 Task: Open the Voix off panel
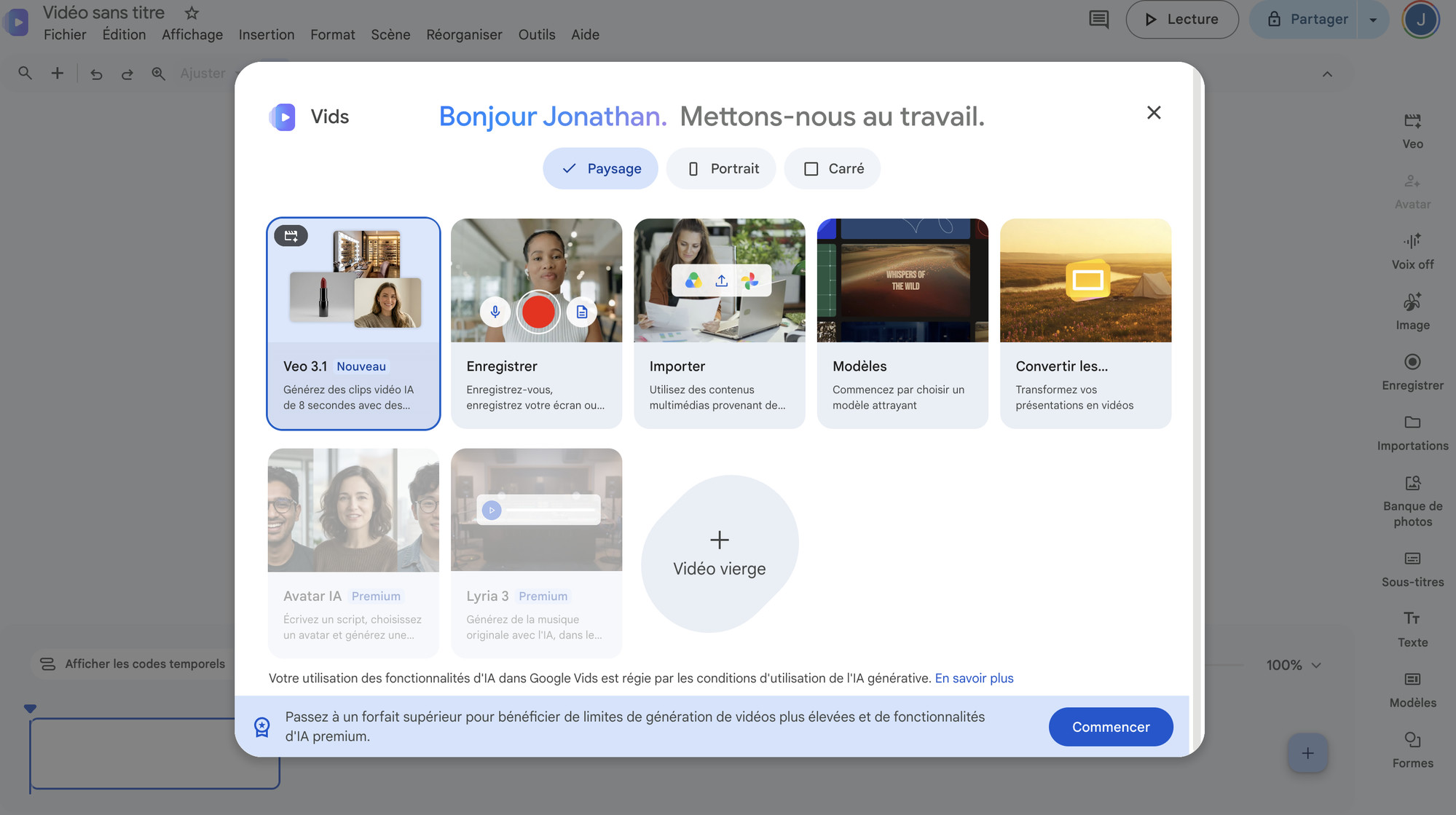[x=1412, y=252]
